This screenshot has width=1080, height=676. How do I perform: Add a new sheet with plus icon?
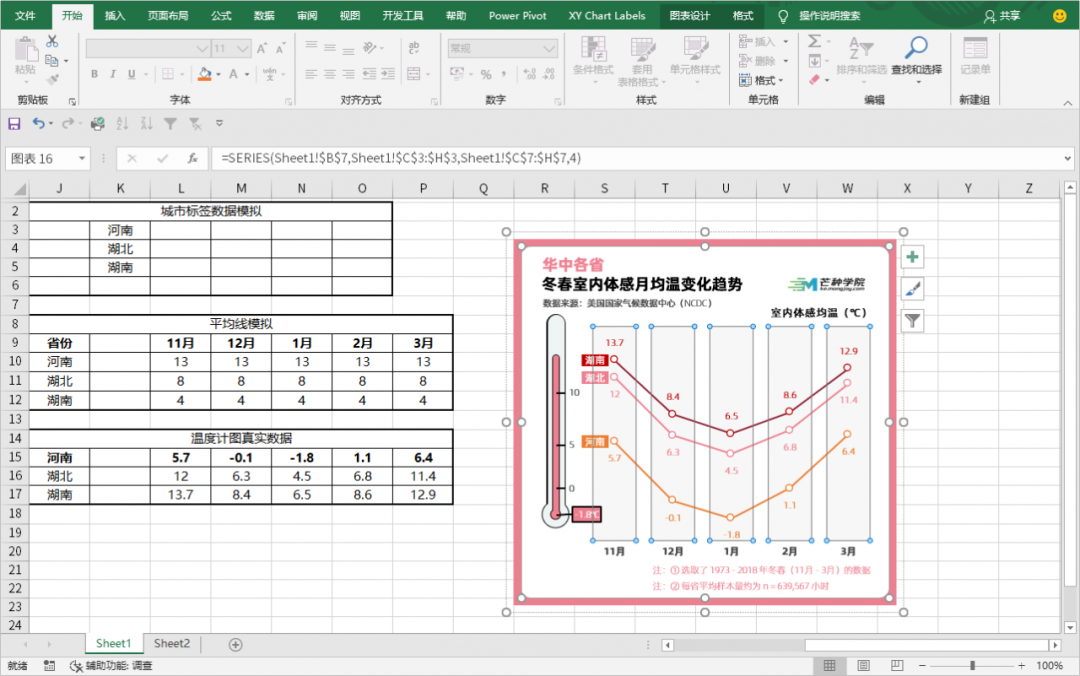coord(236,644)
